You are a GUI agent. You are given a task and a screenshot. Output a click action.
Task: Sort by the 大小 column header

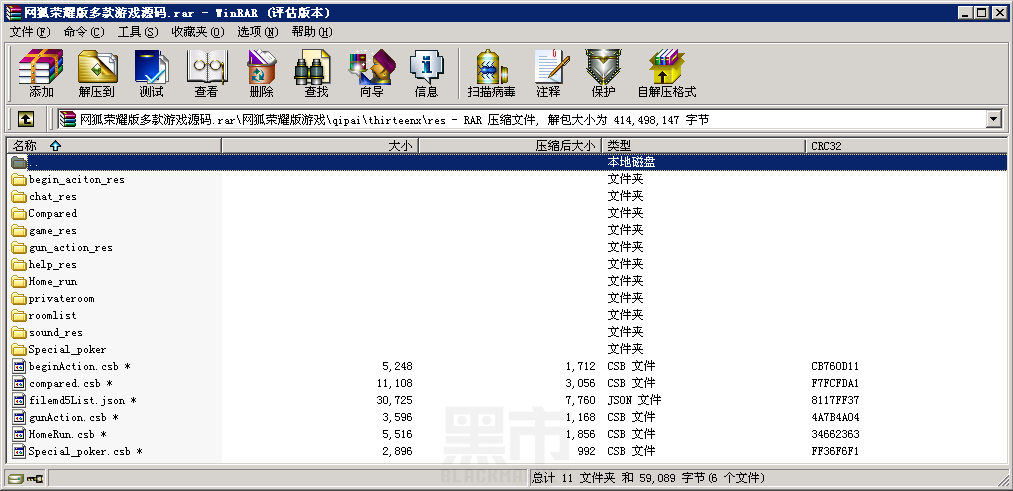pos(320,146)
